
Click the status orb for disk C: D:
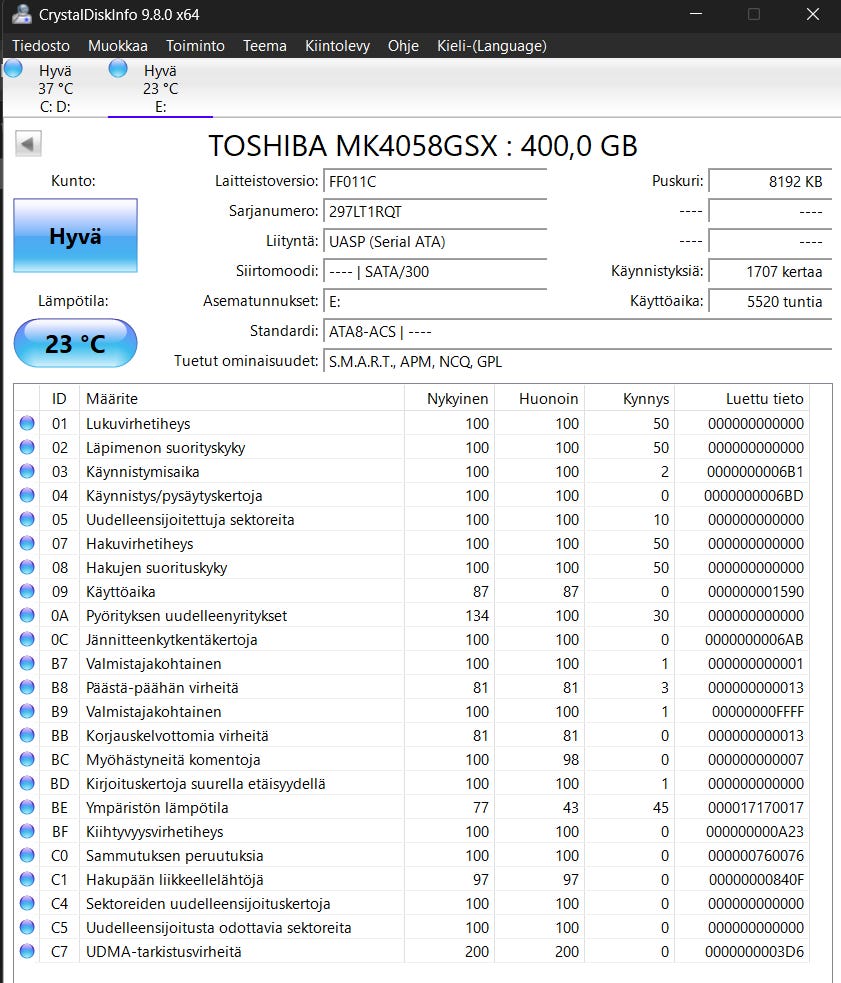13,68
